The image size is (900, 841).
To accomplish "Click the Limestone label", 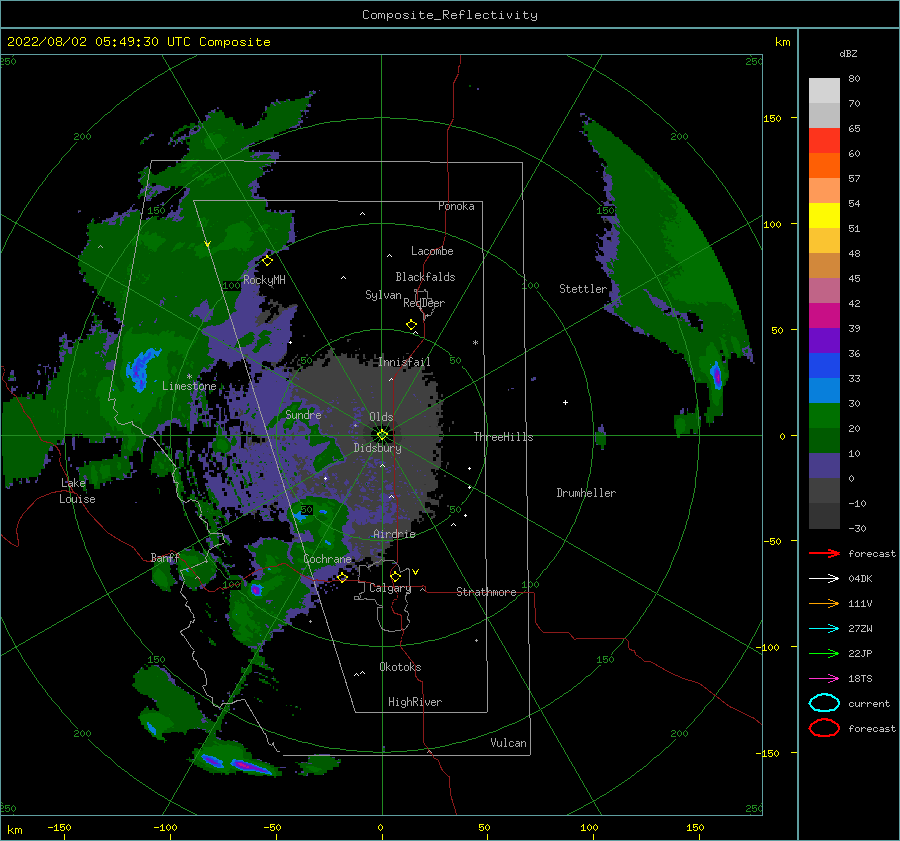I will pyautogui.click(x=189, y=386).
